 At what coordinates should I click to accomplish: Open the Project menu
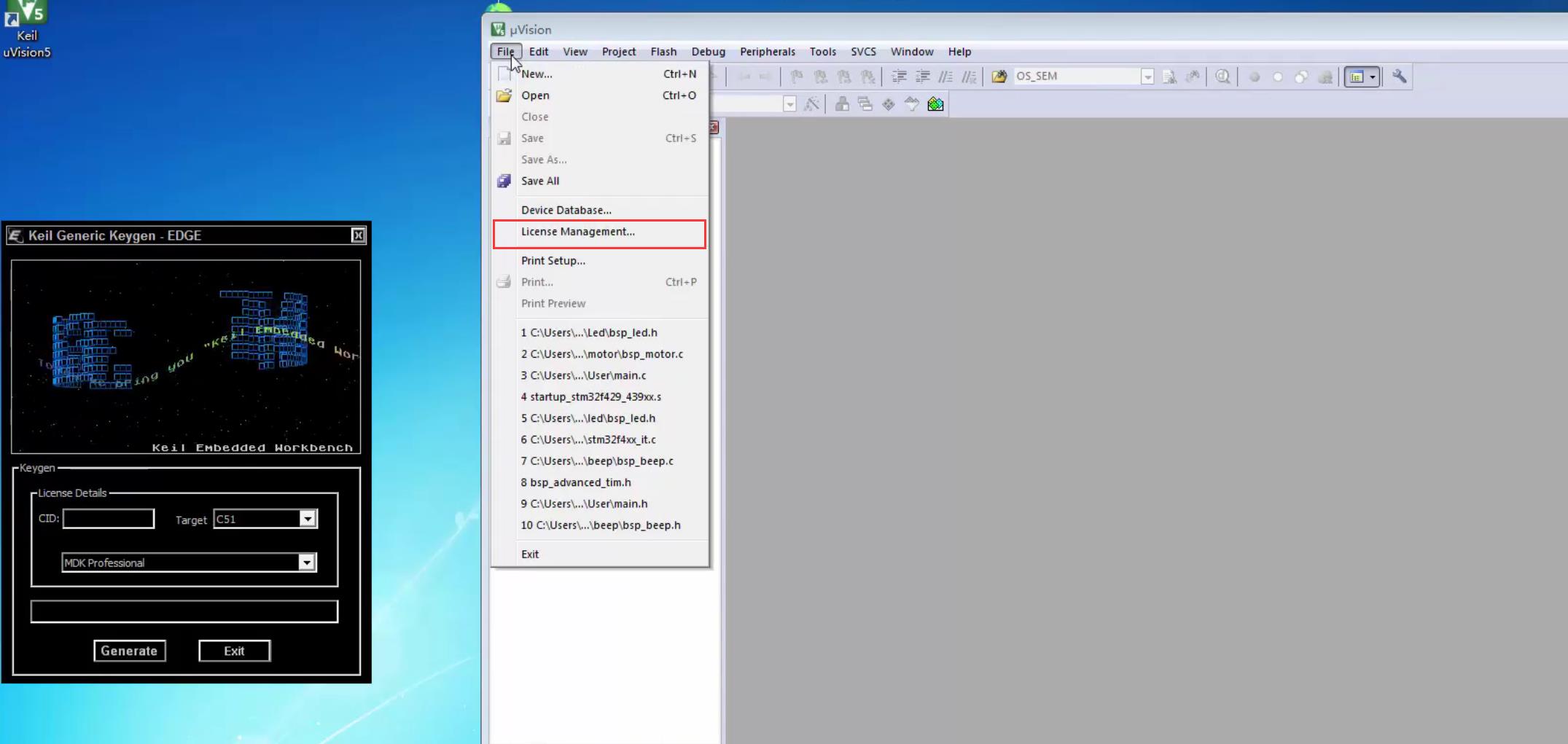point(619,52)
